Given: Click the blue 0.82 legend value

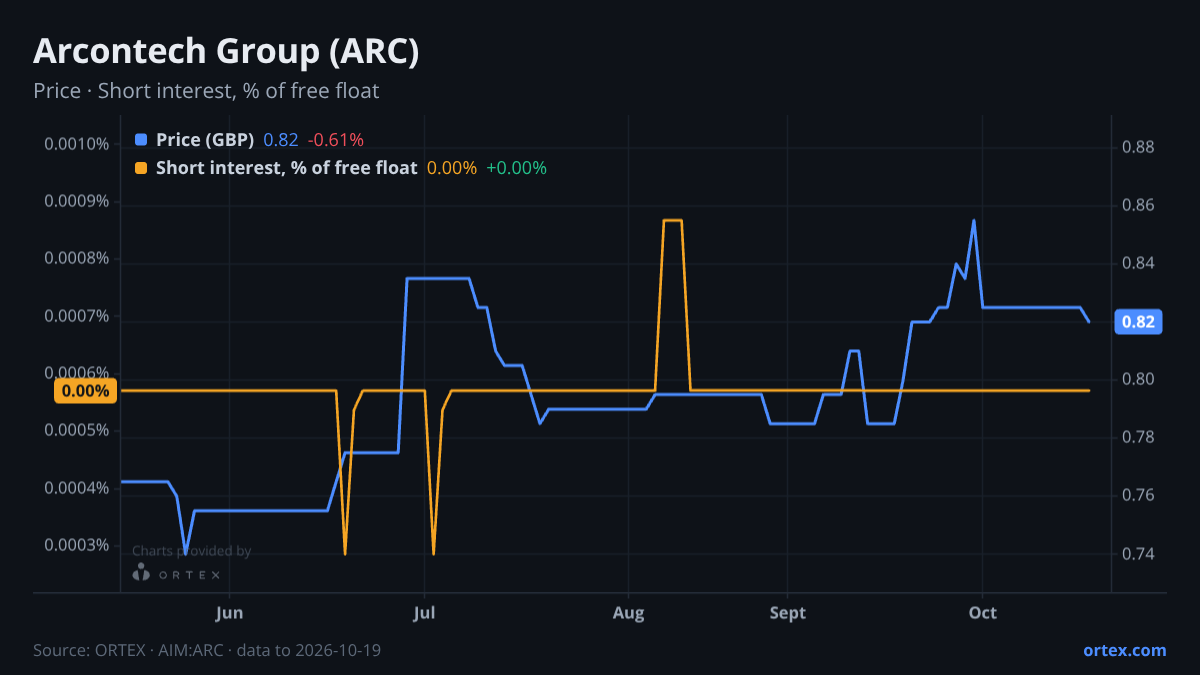Looking at the screenshot, I should [281, 140].
